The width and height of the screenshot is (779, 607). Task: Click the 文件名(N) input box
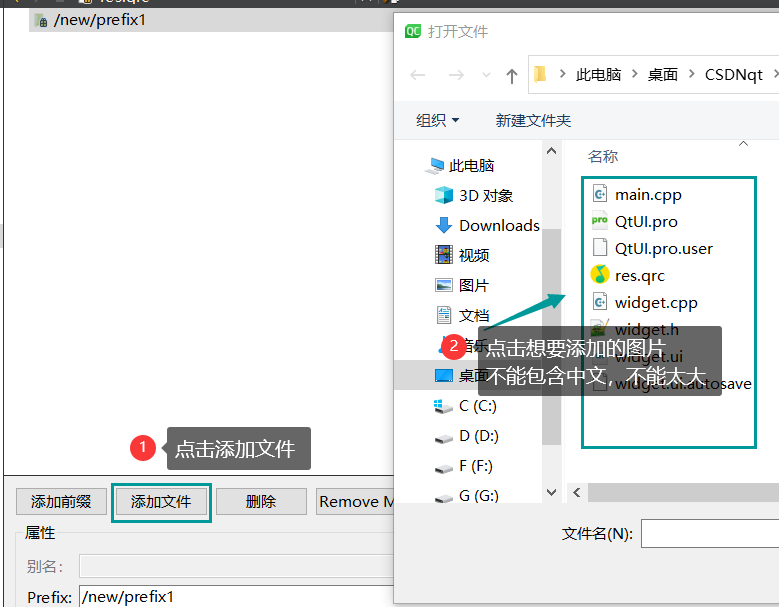pyautogui.click(x=710, y=533)
